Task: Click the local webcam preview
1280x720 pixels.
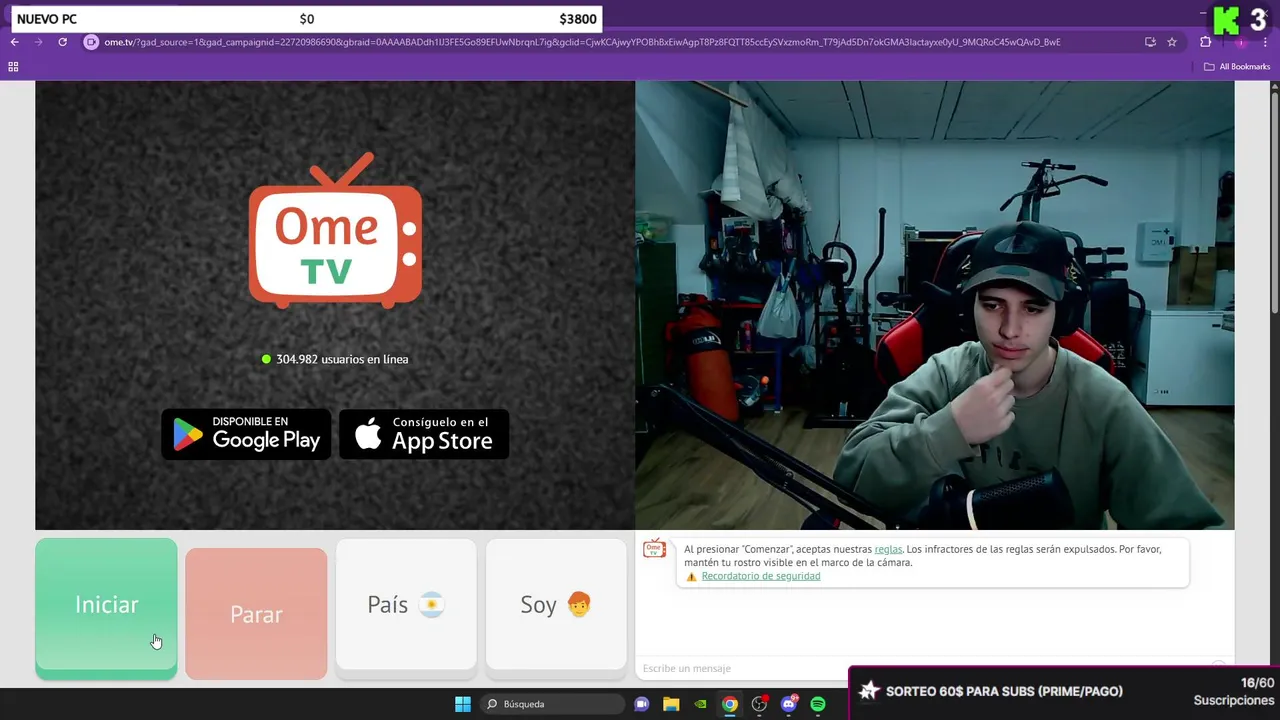Action: tap(934, 305)
